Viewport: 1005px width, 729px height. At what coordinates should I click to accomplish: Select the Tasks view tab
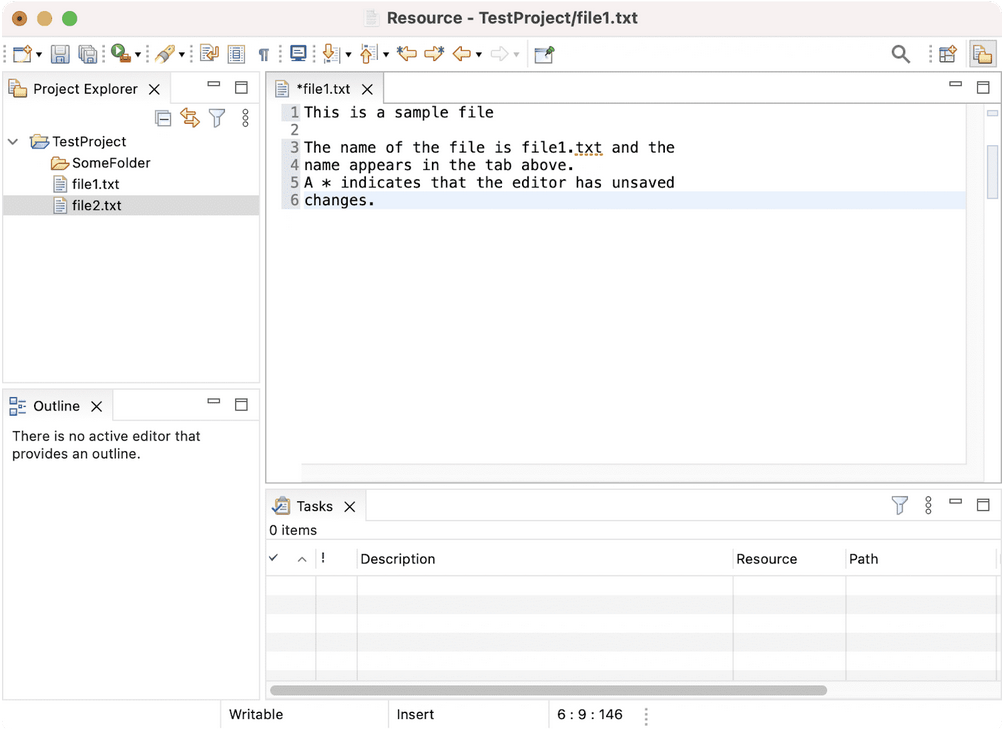coord(314,506)
